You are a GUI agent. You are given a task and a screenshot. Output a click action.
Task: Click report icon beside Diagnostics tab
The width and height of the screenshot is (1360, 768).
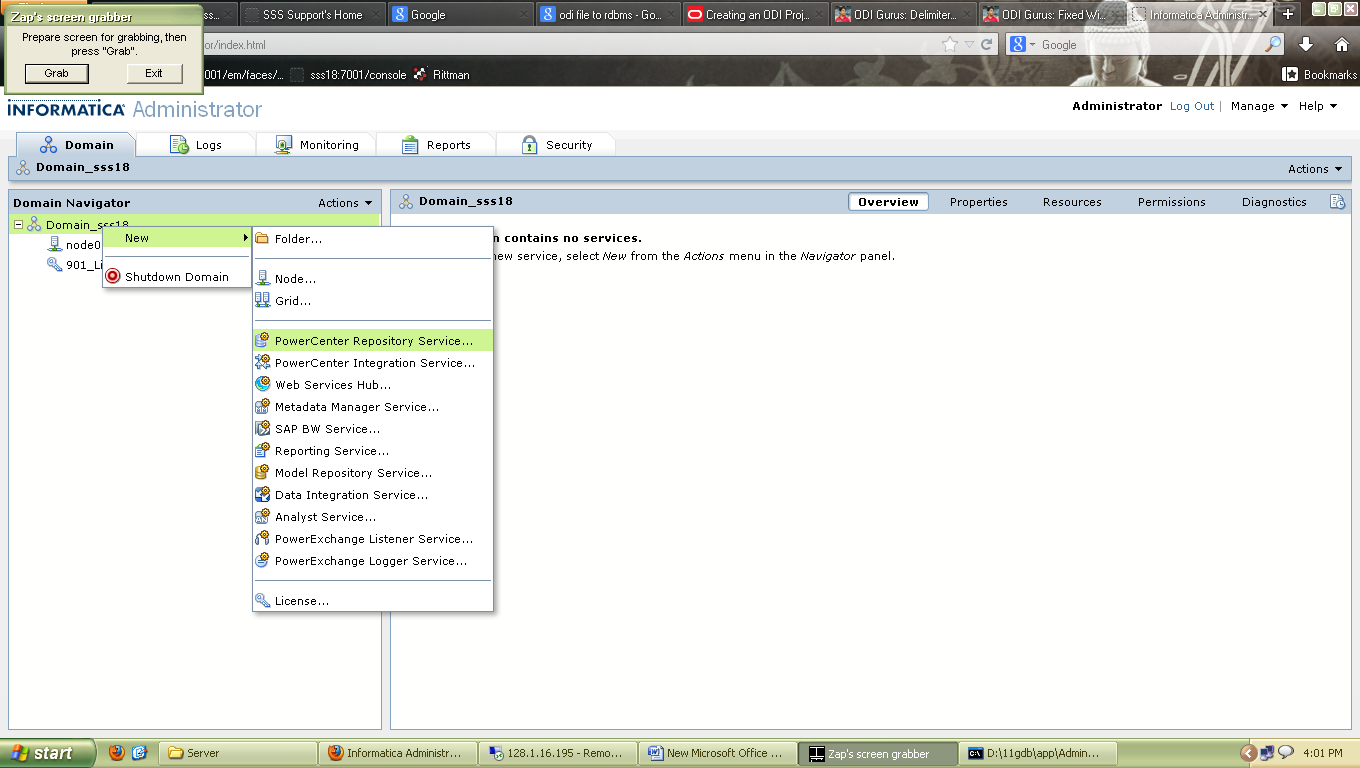coord(1337,202)
